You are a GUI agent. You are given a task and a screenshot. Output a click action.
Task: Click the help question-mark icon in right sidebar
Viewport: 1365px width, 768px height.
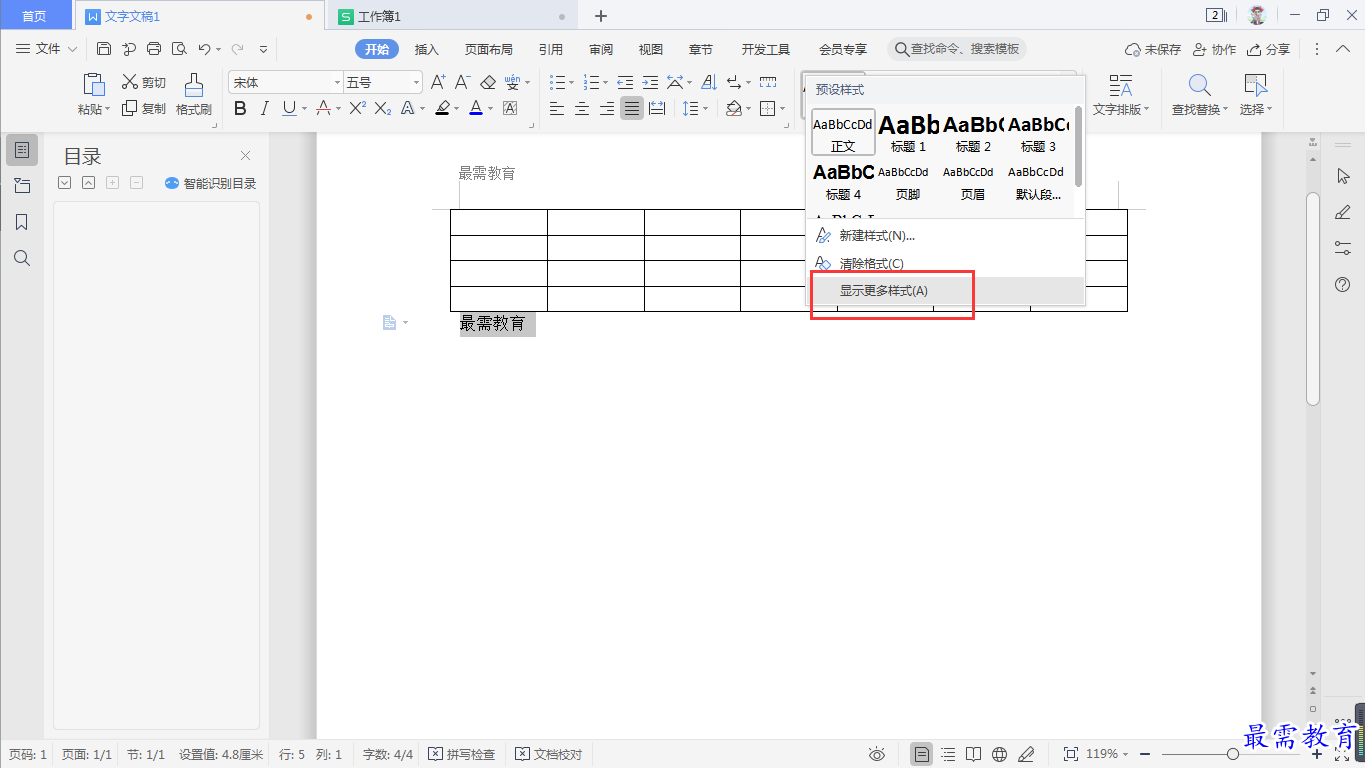point(1343,285)
